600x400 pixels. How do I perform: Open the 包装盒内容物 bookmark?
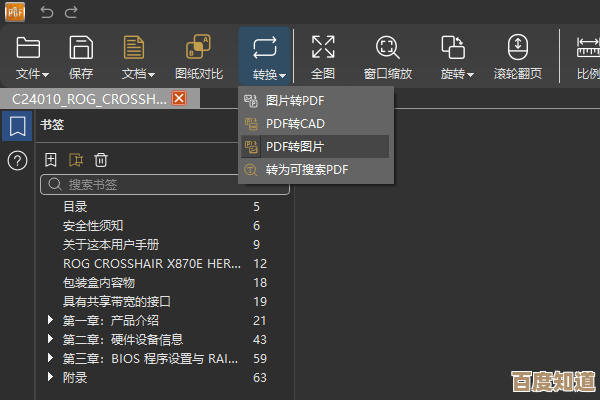[99, 283]
